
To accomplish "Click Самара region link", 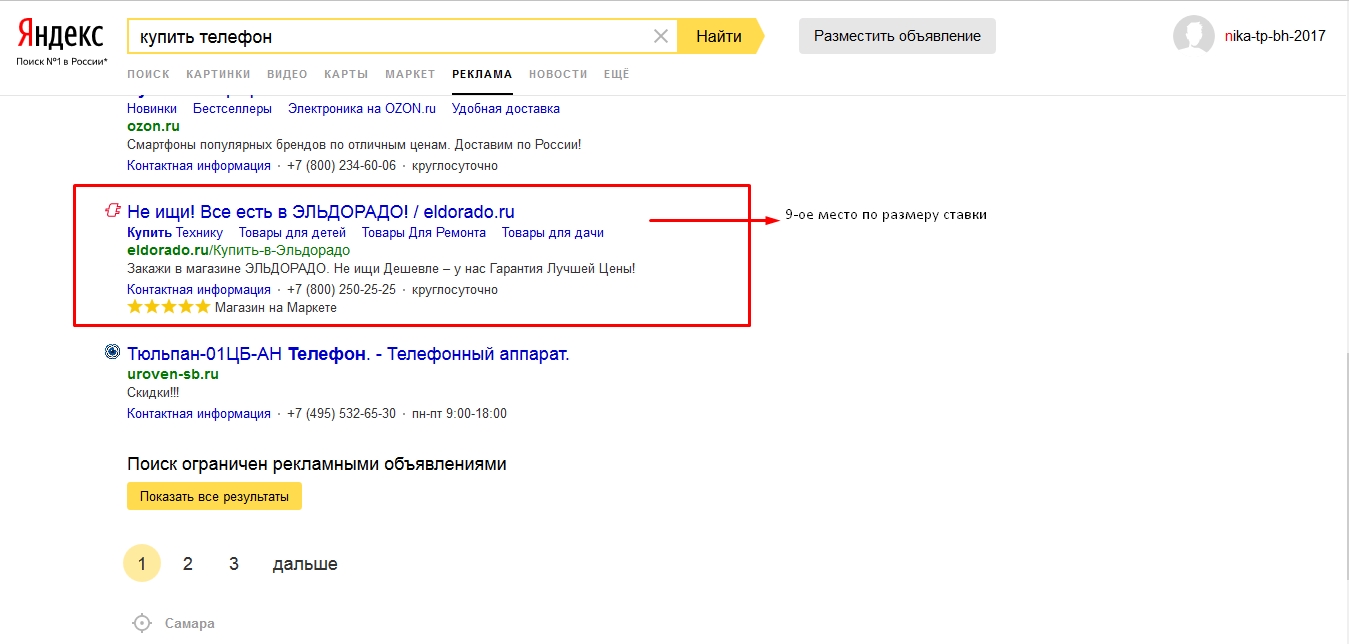I will (x=190, y=623).
